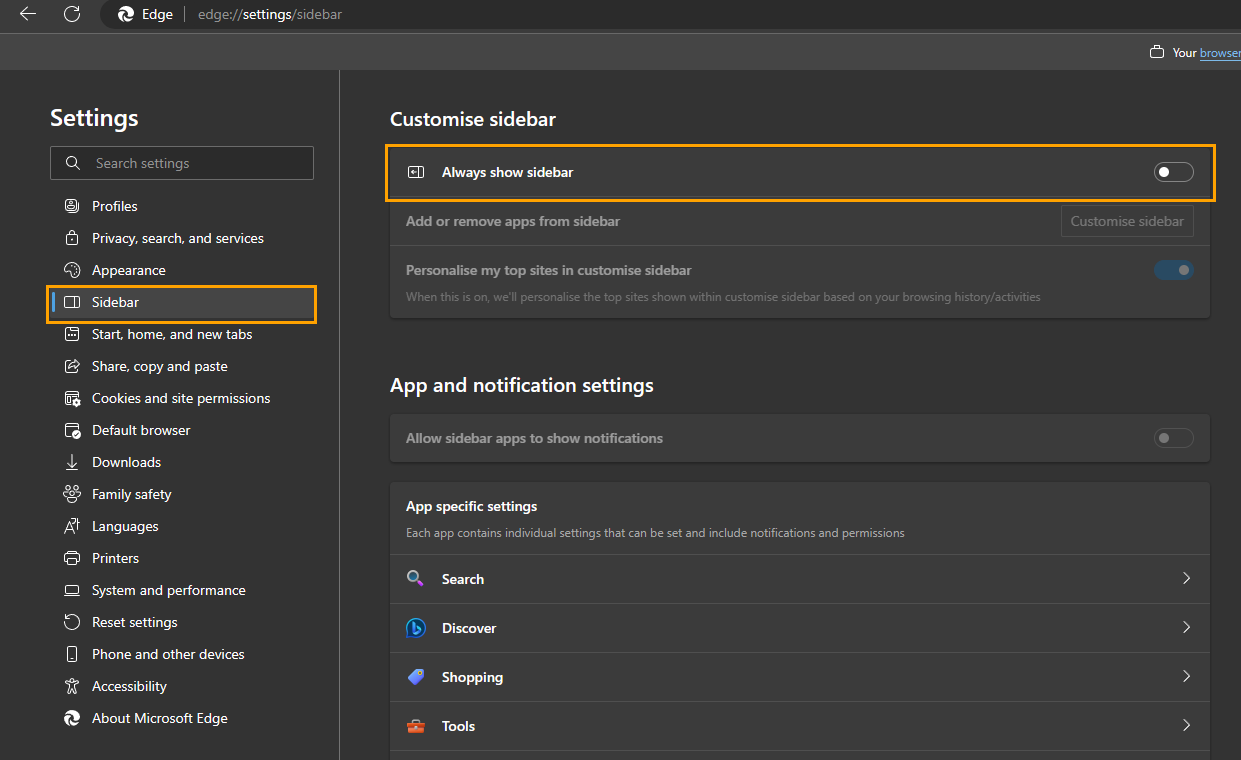This screenshot has height=760, width=1241.
Task: Click the Search settings input field
Action: click(182, 163)
